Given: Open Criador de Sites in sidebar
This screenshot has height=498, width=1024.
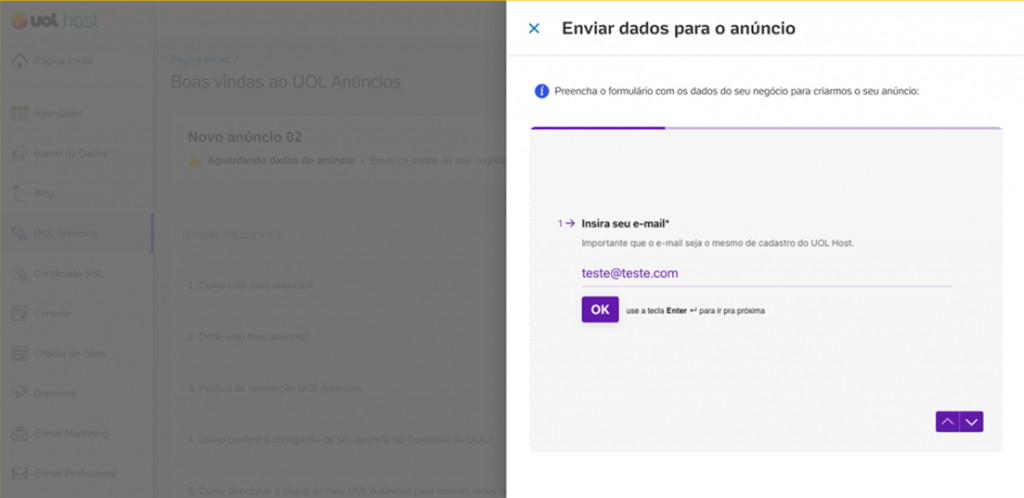Looking at the screenshot, I should coord(69,354).
